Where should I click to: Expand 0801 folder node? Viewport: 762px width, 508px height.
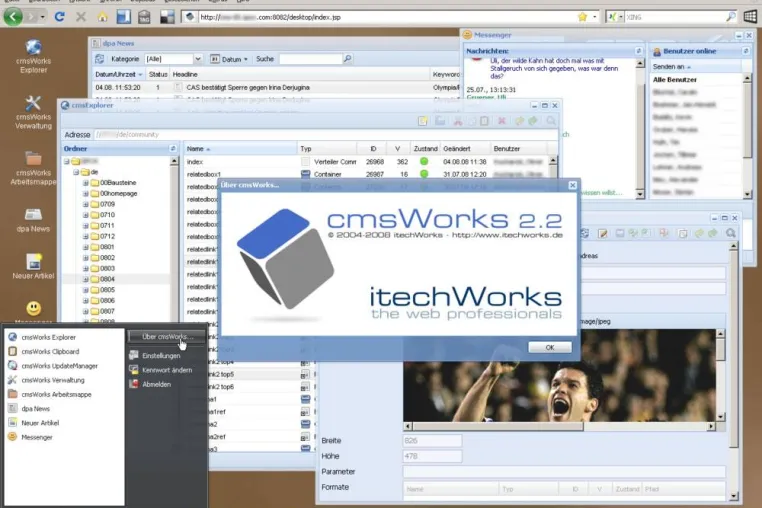(x=86, y=247)
